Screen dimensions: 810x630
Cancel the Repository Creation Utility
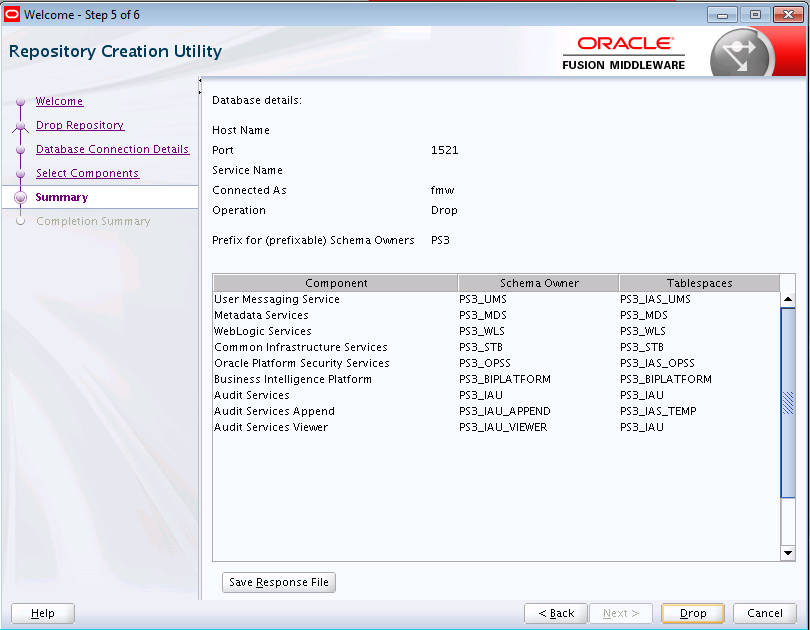(765, 613)
